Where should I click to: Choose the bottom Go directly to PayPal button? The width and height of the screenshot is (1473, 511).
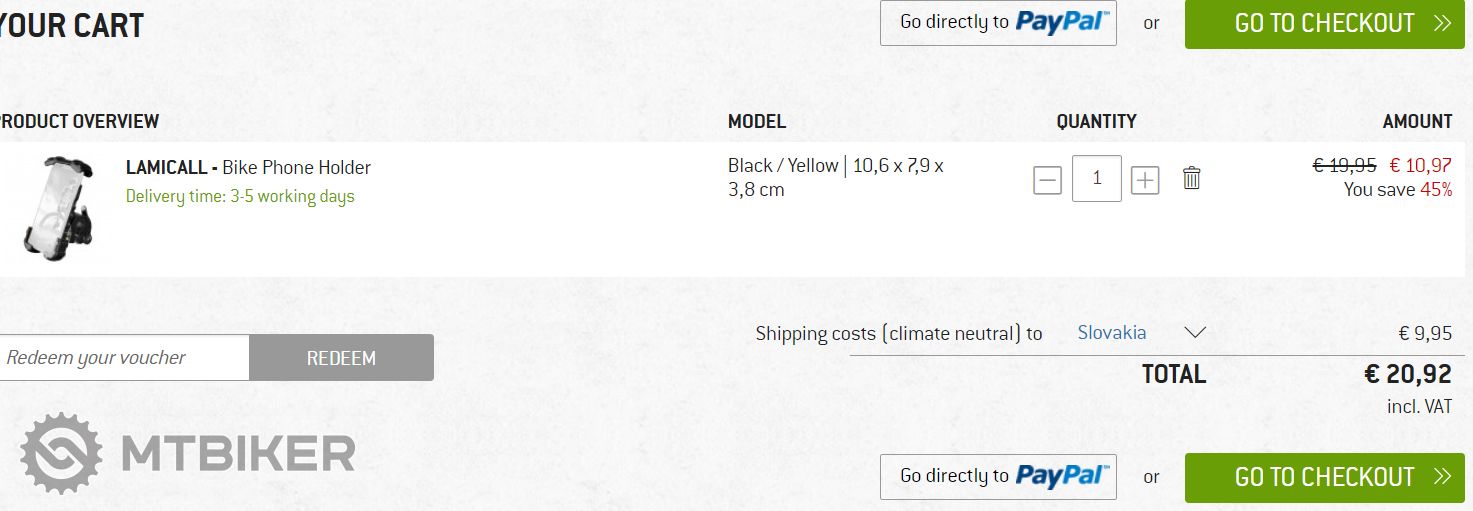pyautogui.click(x=997, y=476)
